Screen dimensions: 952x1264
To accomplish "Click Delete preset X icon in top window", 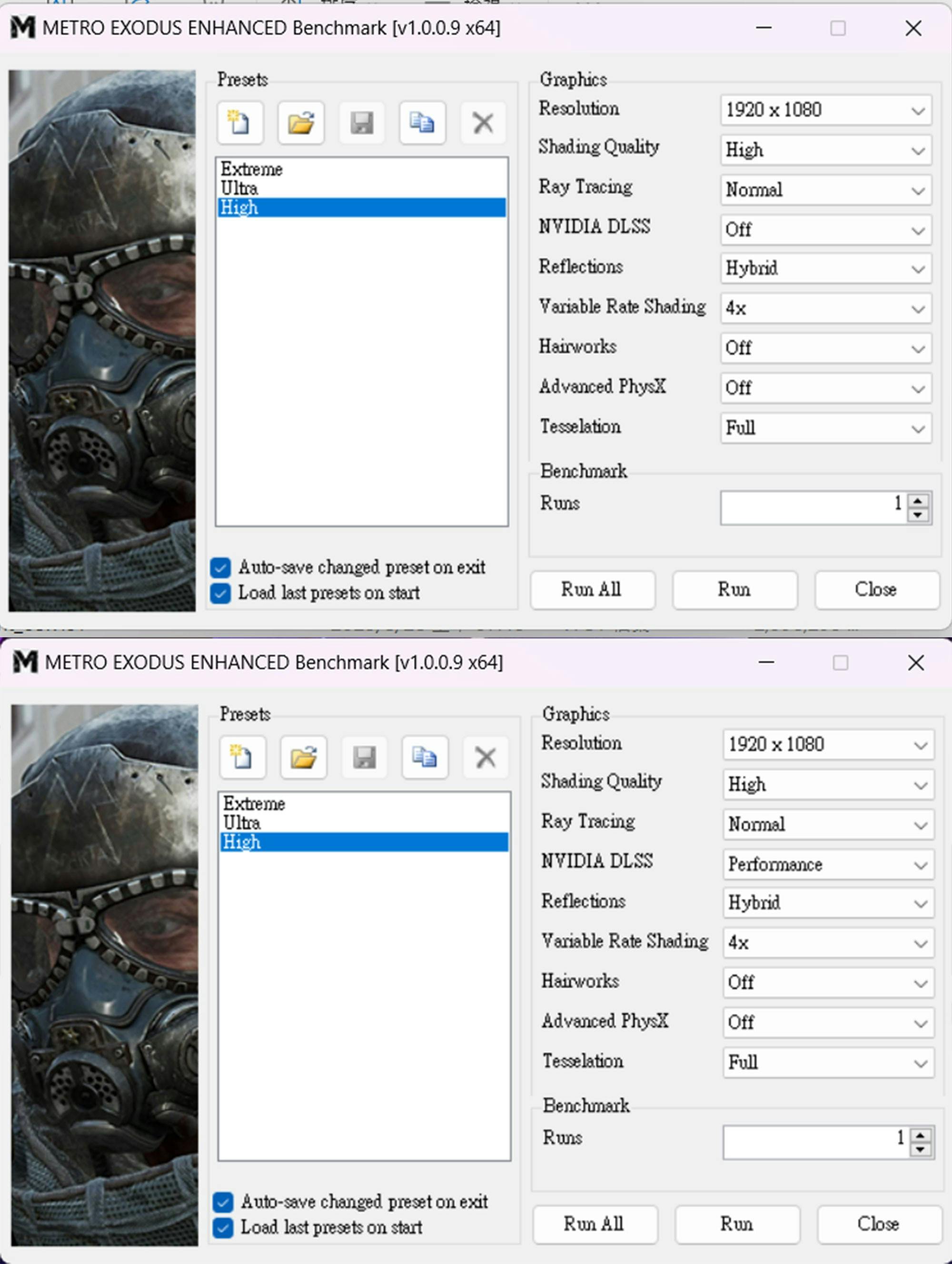I will tap(483, 122).
